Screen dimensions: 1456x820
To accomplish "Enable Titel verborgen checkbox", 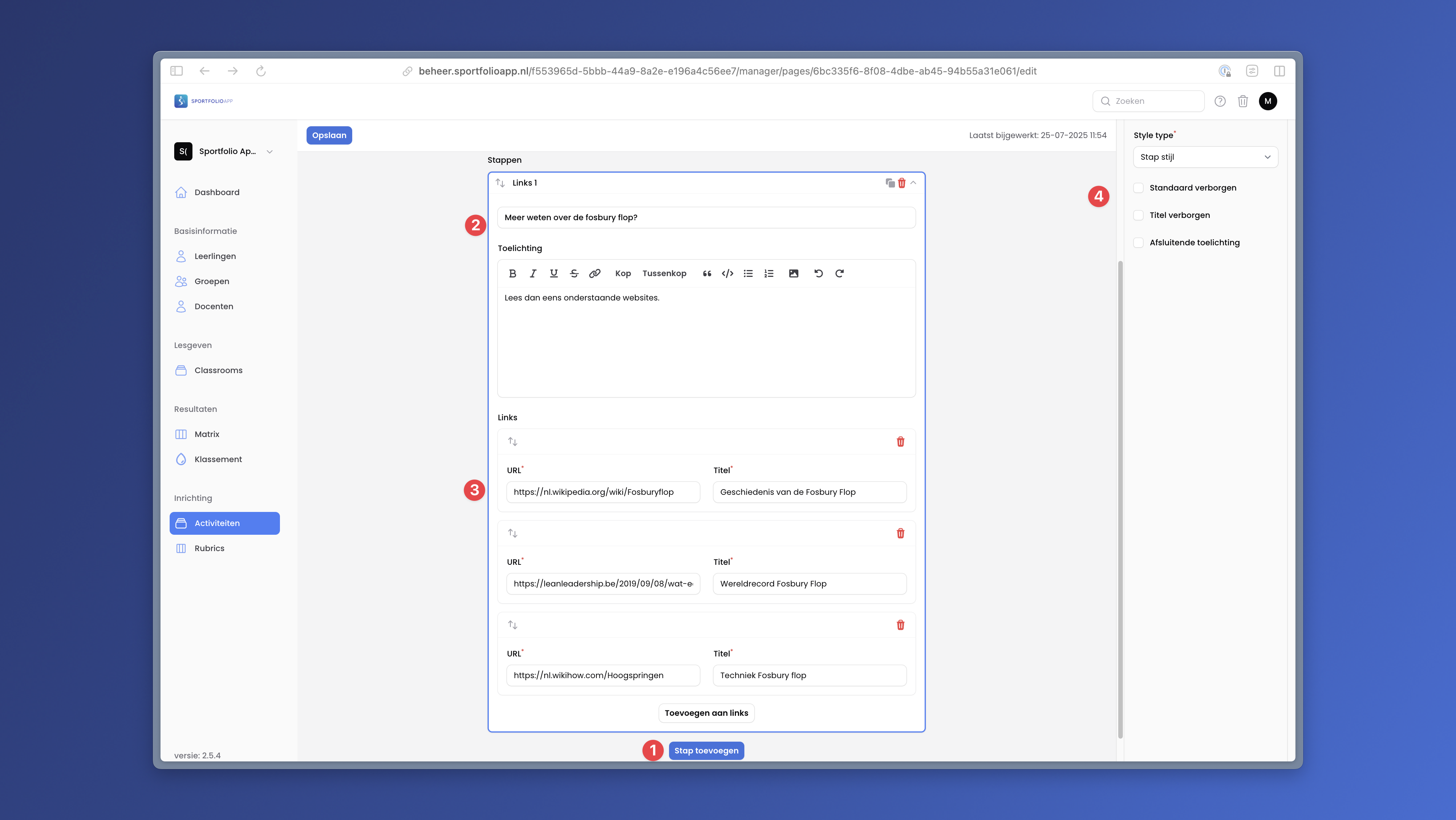I will [x=1138, y=215].
